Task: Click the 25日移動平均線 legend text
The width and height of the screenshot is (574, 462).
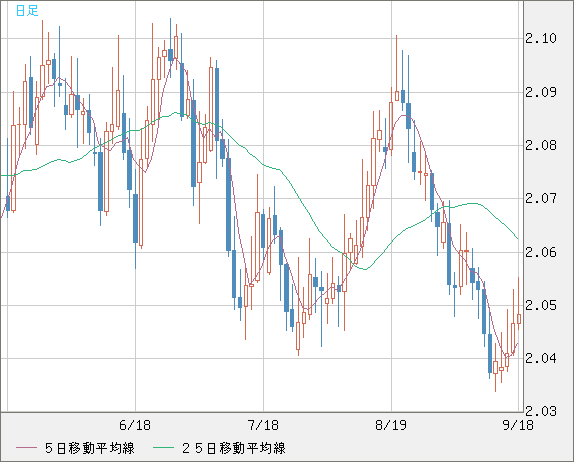Action: click(x=234, y=448)
